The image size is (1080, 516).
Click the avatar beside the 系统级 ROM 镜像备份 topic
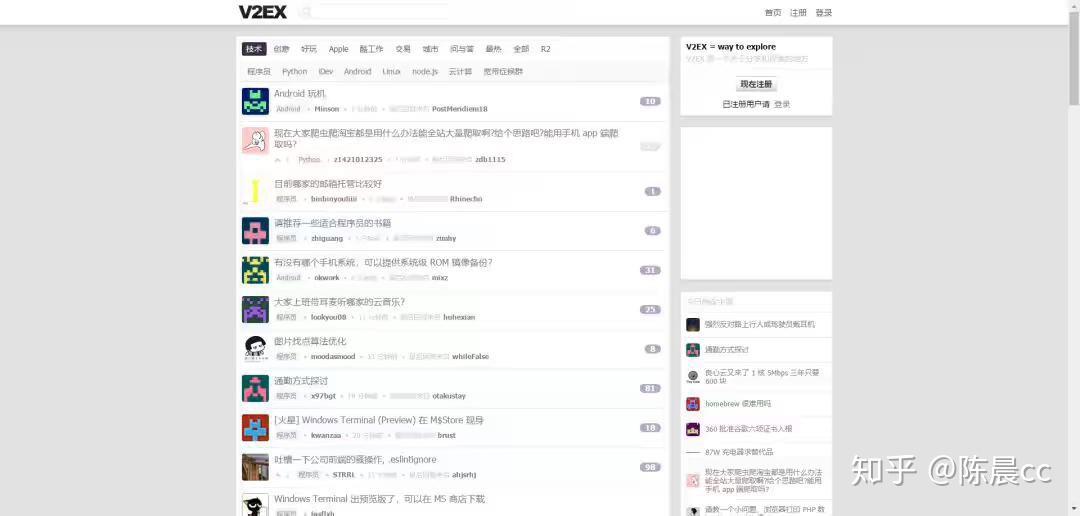click(x=256, y=270)
